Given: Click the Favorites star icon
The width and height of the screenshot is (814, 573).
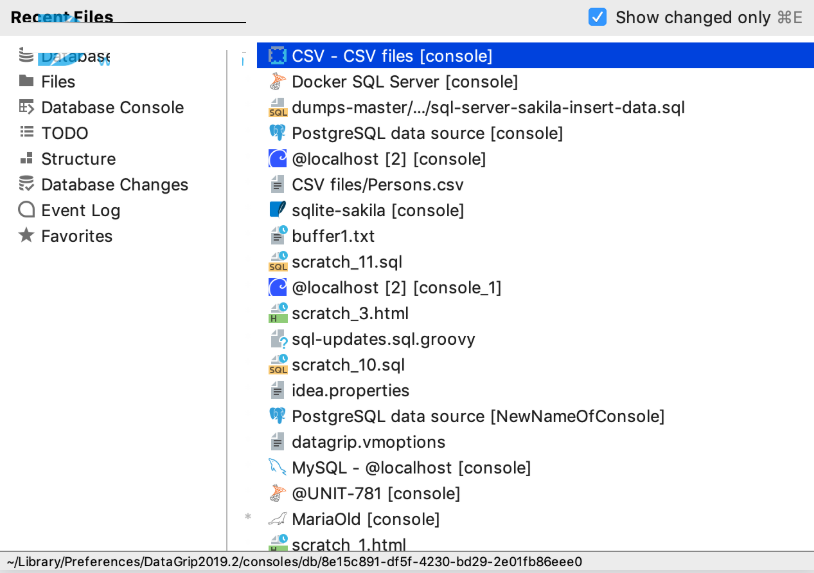Looking at the screenshot, I should [26, 236].
